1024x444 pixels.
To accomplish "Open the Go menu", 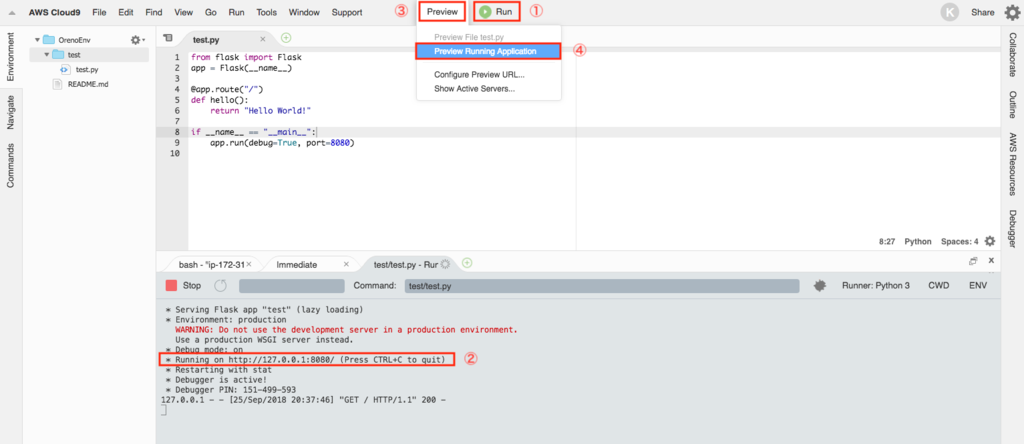I will [x=211, y=12].
